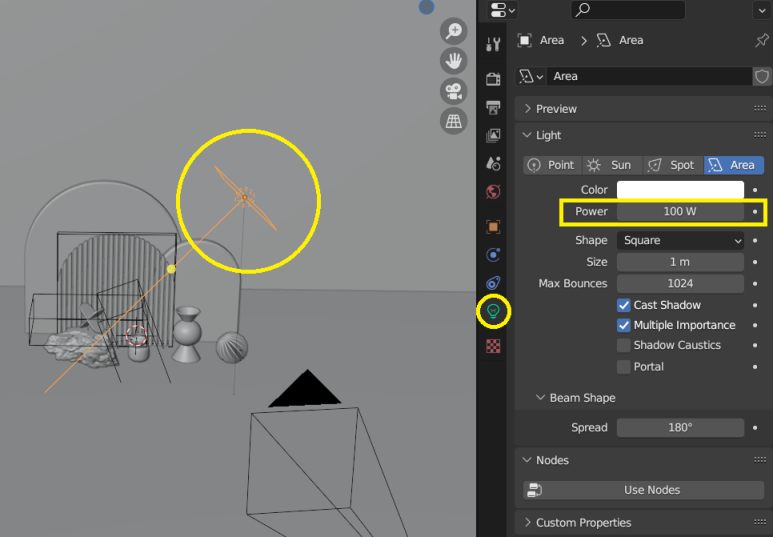The image size is (773, 537).
Task: Select Spot light type
Action: tap(673, 165)
